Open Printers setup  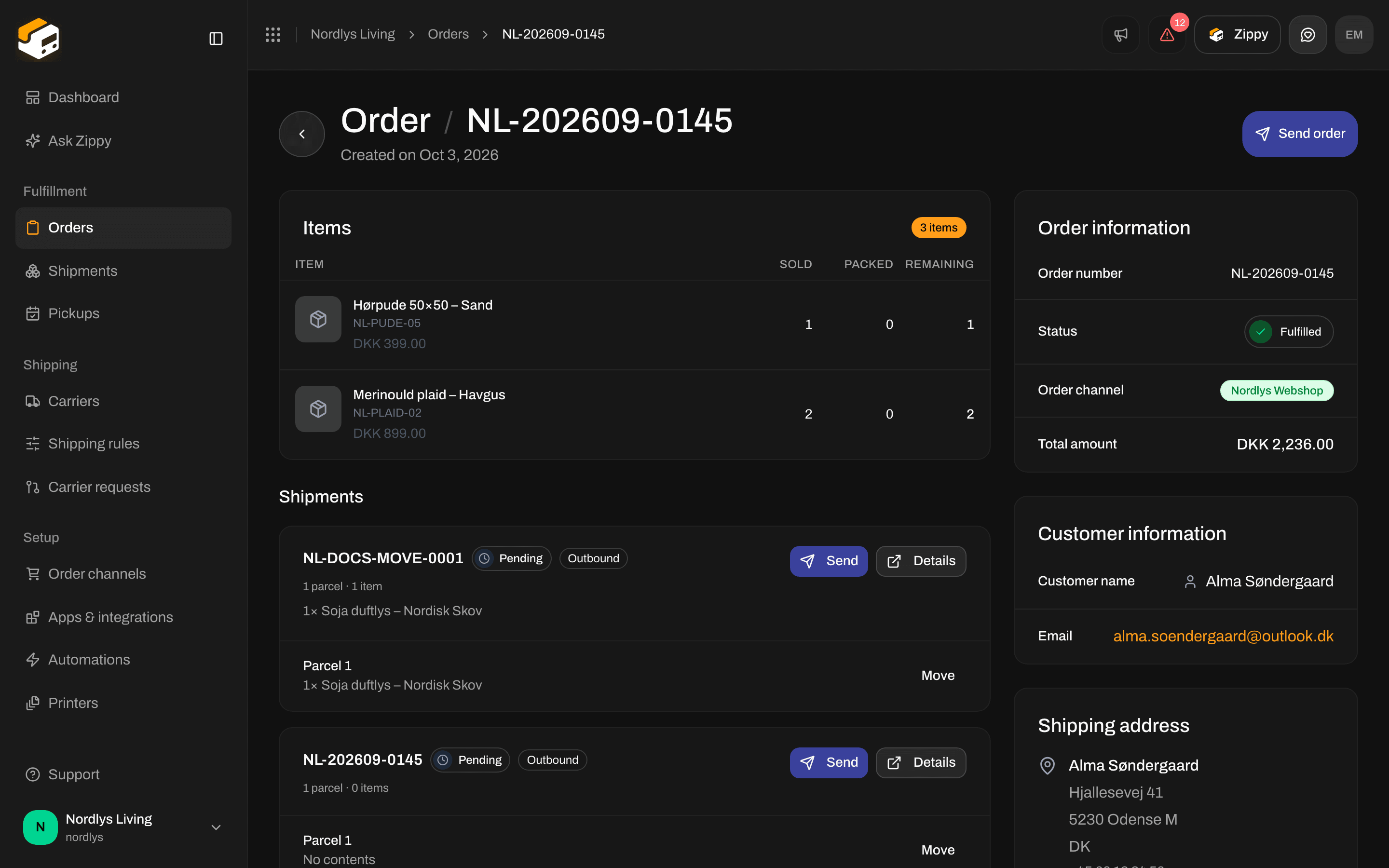(123, 703)
